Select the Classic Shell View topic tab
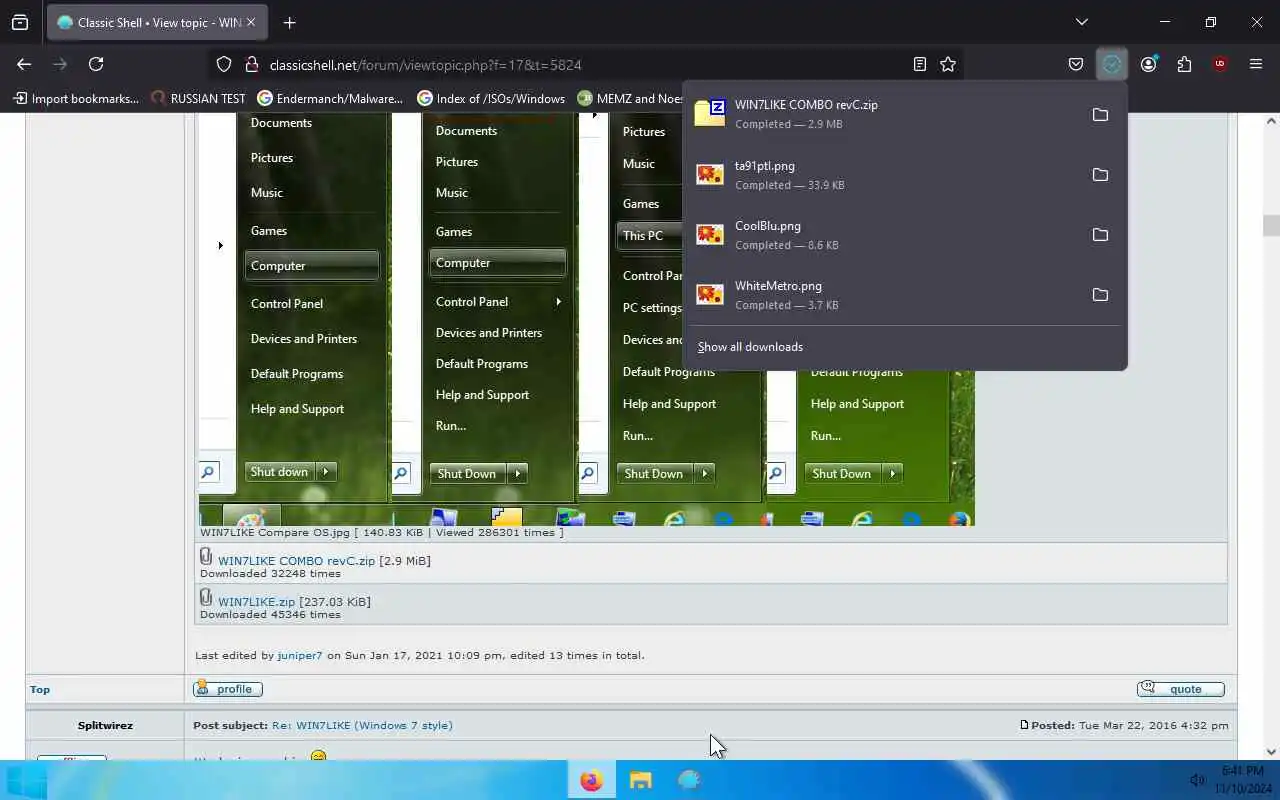 coord(158,22)
